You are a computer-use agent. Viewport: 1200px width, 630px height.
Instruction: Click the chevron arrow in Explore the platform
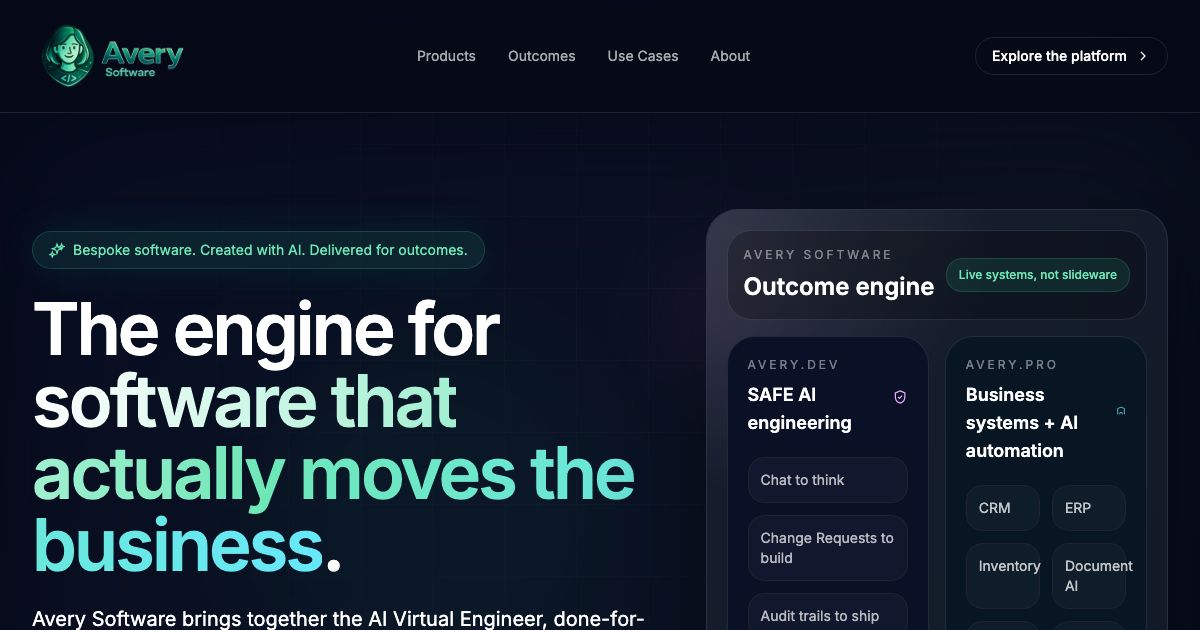[1143, 56]
